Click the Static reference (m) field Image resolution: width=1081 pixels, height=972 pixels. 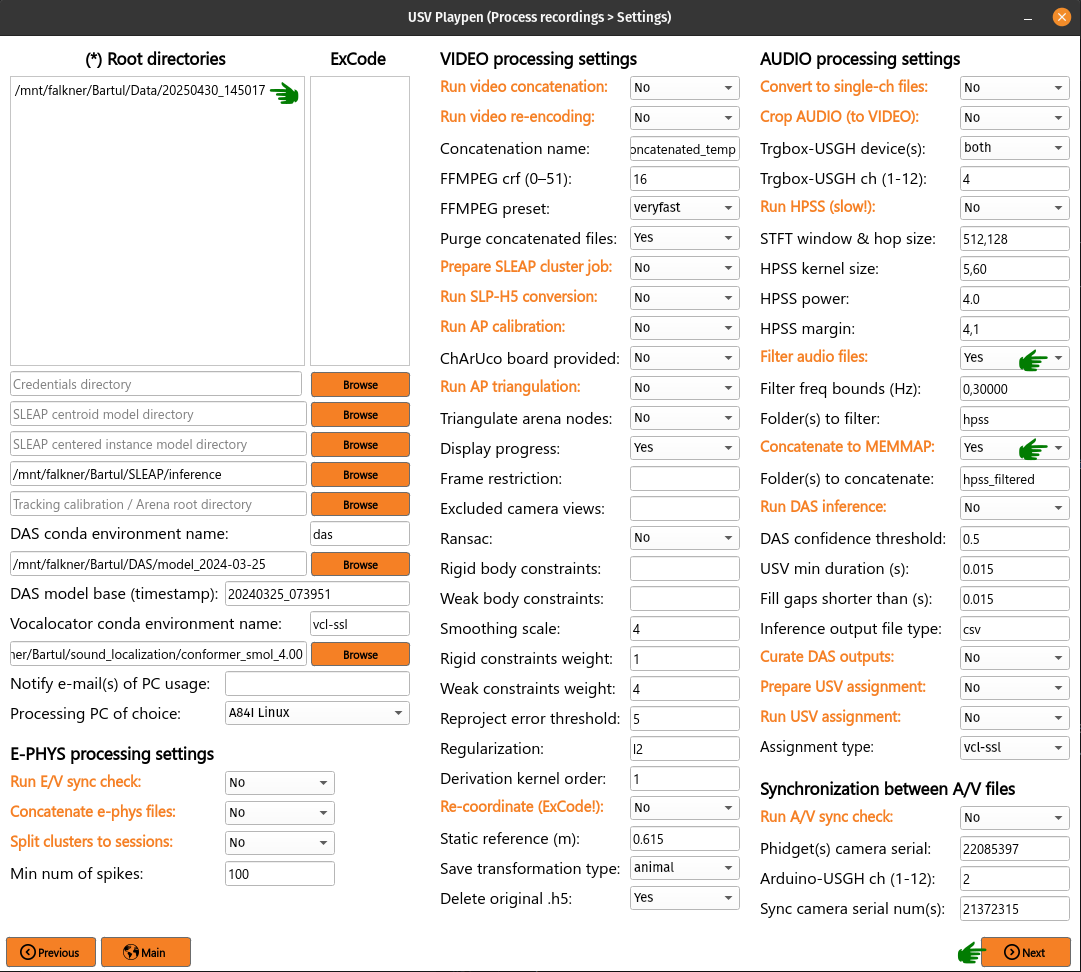click(x=684, y=839)
